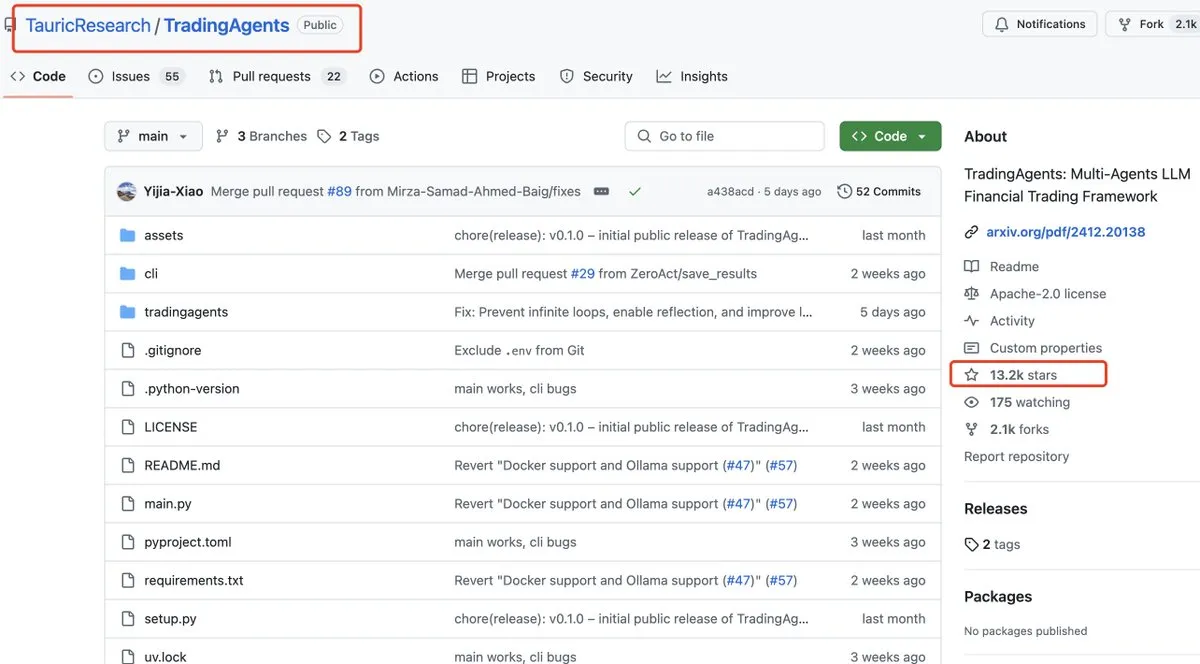The width and height of the screenshot is (1200, 664).
Task: Open the README.md file
Action: [x=182, y=465]
